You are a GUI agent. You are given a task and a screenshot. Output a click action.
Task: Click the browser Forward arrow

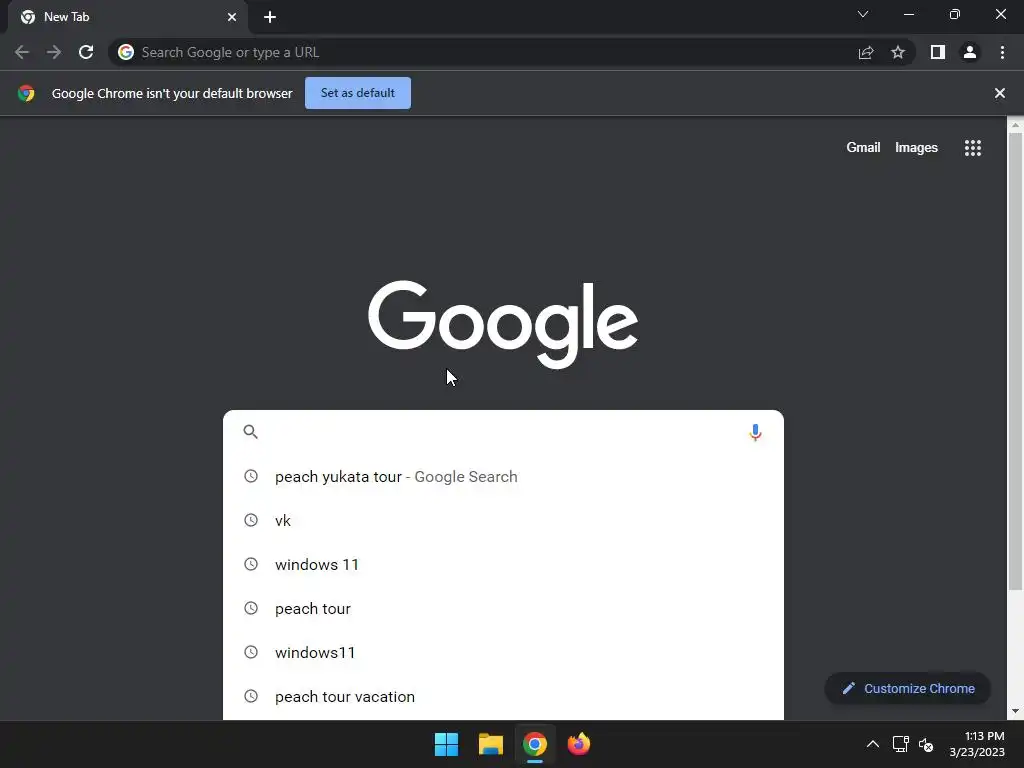pyautogui.click(x=54, y=52)
